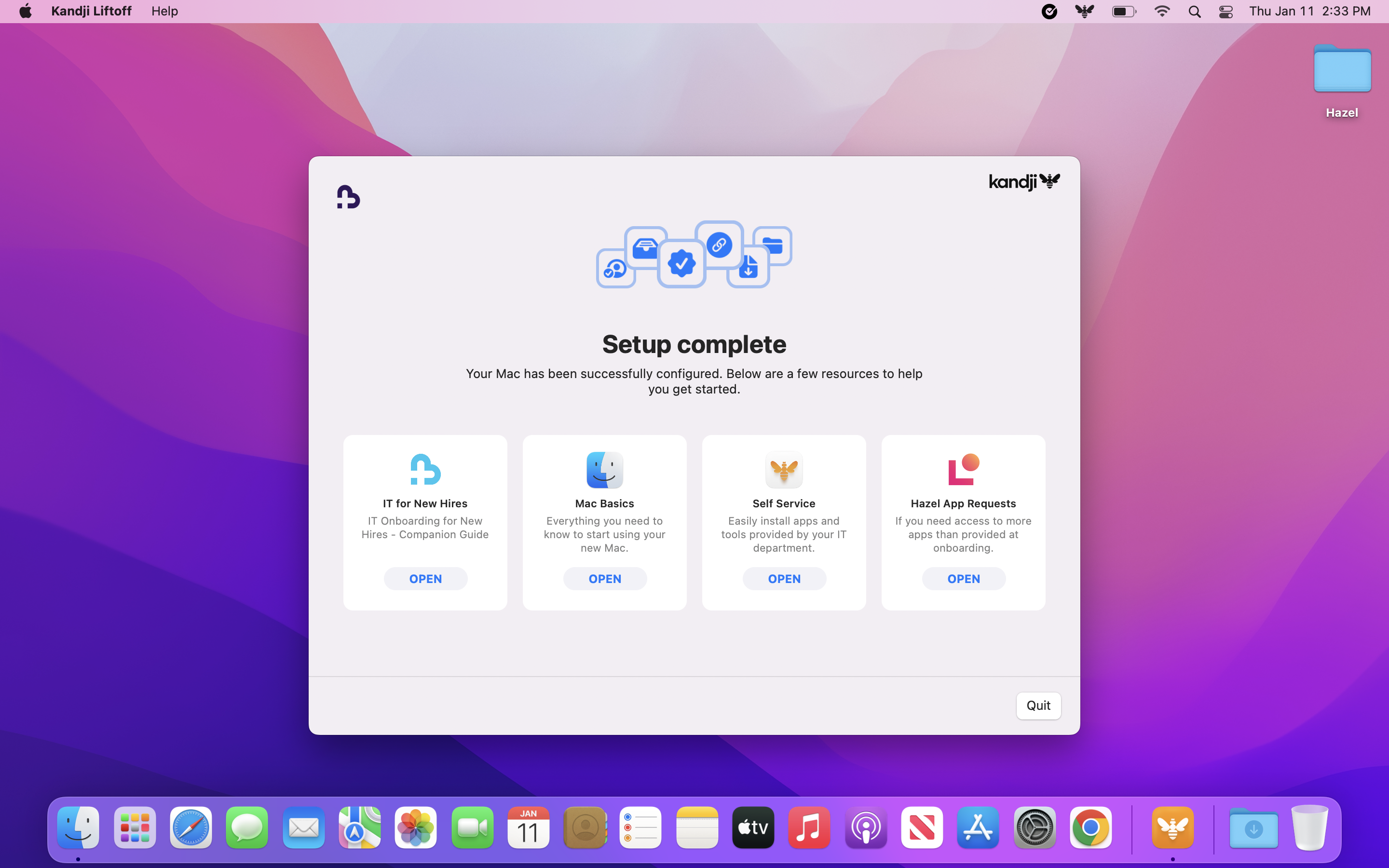Open the Trash in the Dock

point(1310,828)
